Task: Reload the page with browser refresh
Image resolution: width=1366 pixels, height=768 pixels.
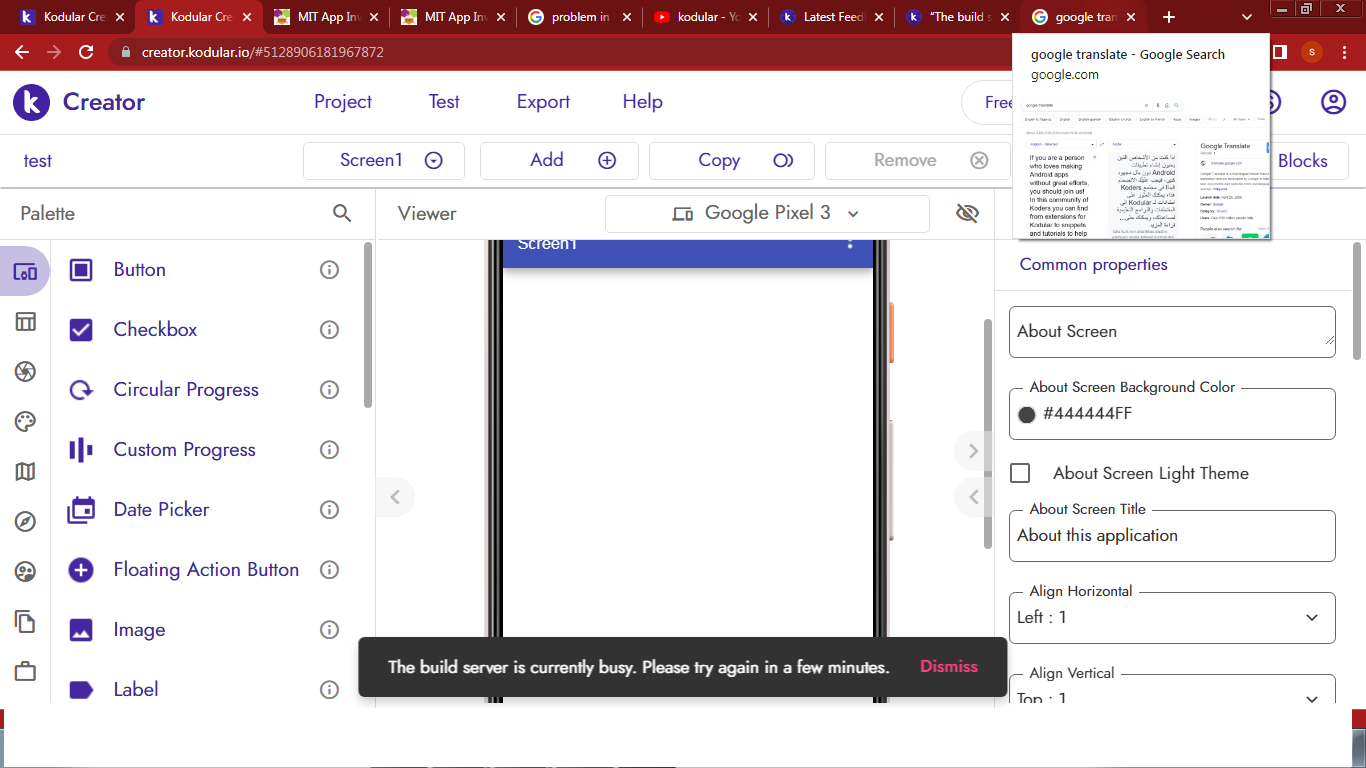Action: click(x=86, y=52)
